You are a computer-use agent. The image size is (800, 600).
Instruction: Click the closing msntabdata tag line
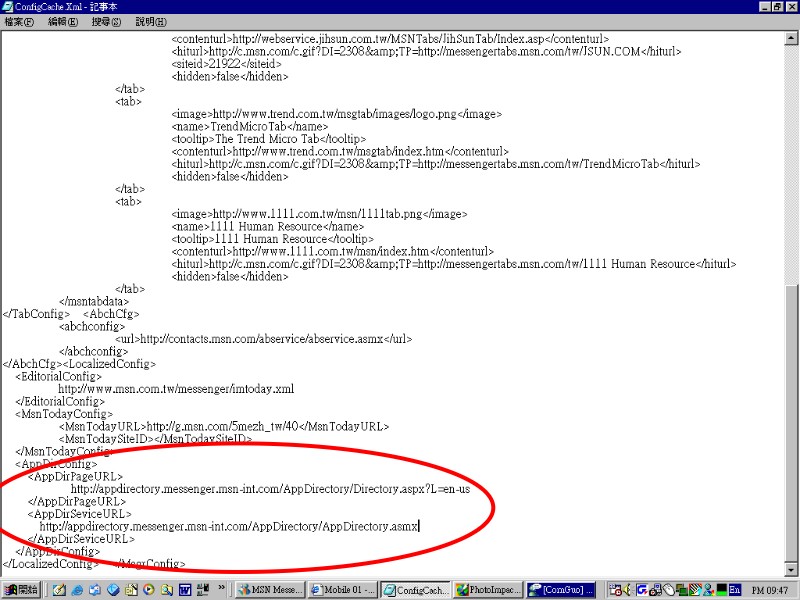(x=94, y=302)
